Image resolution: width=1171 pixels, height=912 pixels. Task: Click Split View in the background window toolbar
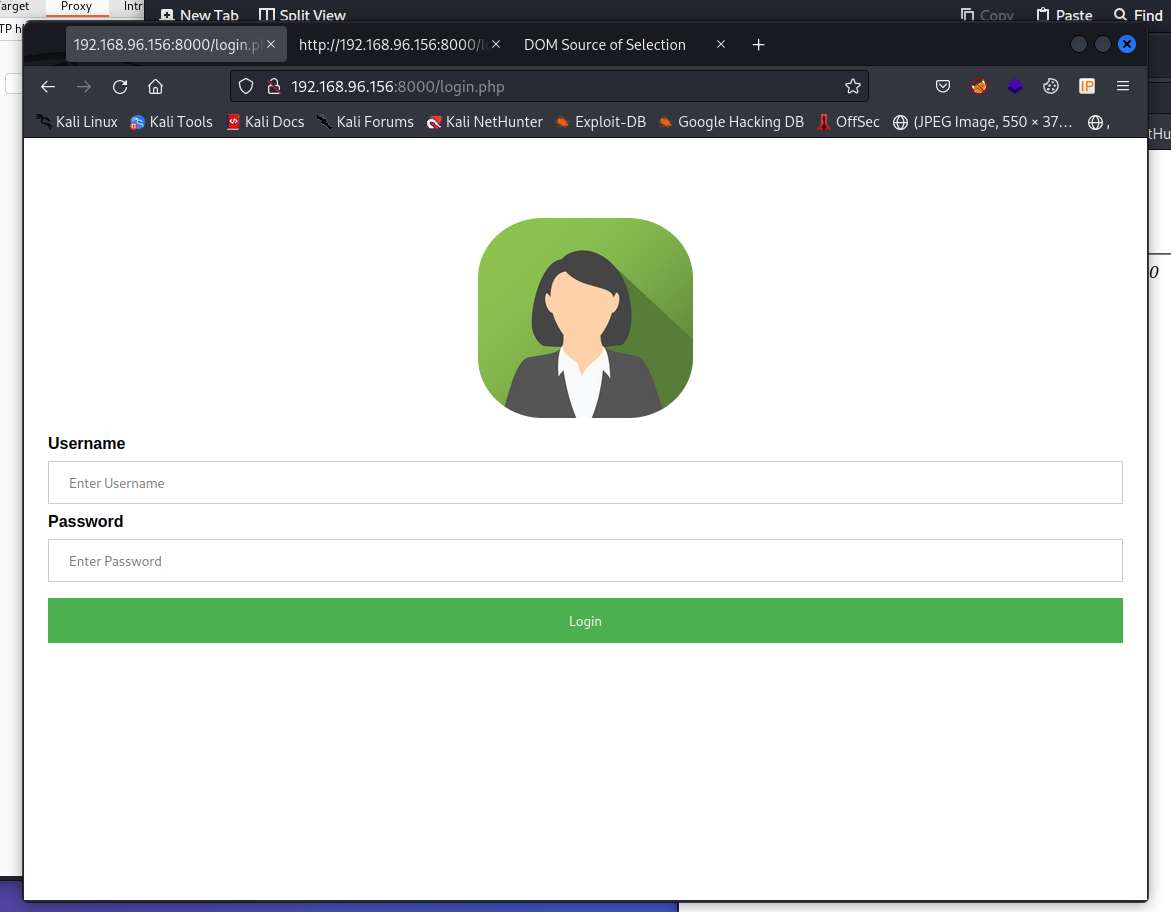tap(302, 15)
